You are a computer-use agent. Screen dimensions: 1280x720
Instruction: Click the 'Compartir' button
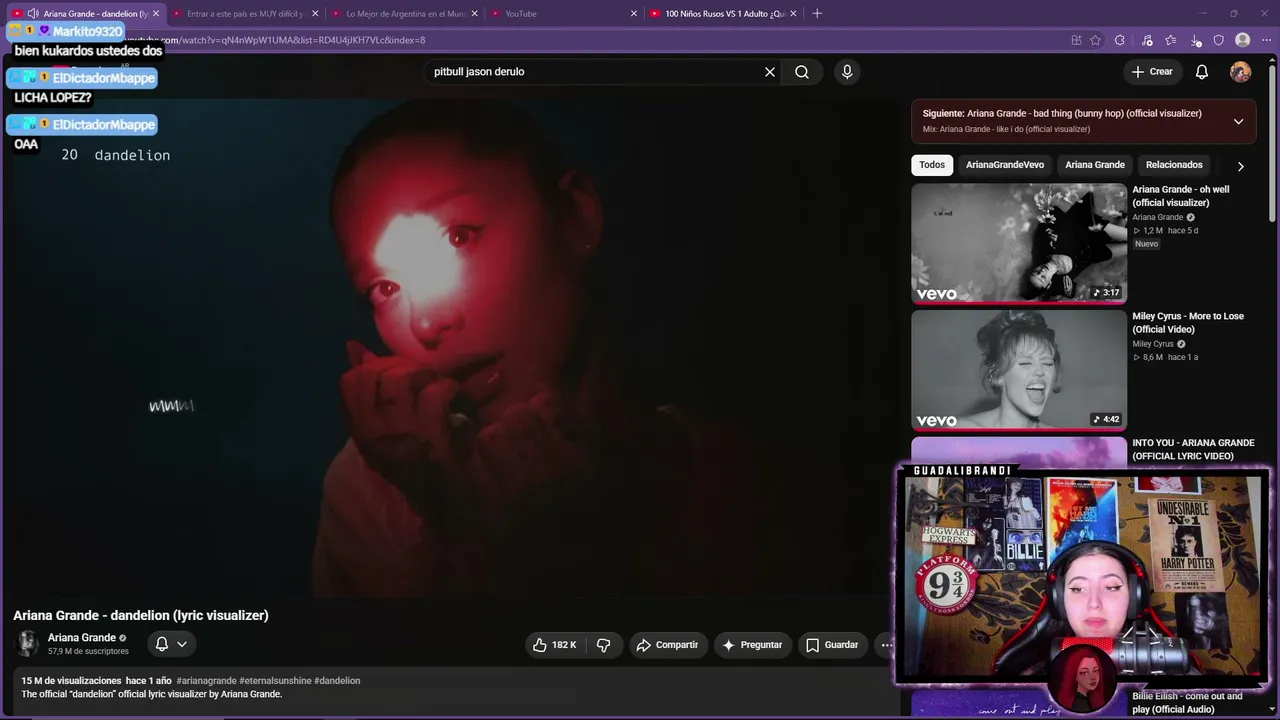coord(667,645)
